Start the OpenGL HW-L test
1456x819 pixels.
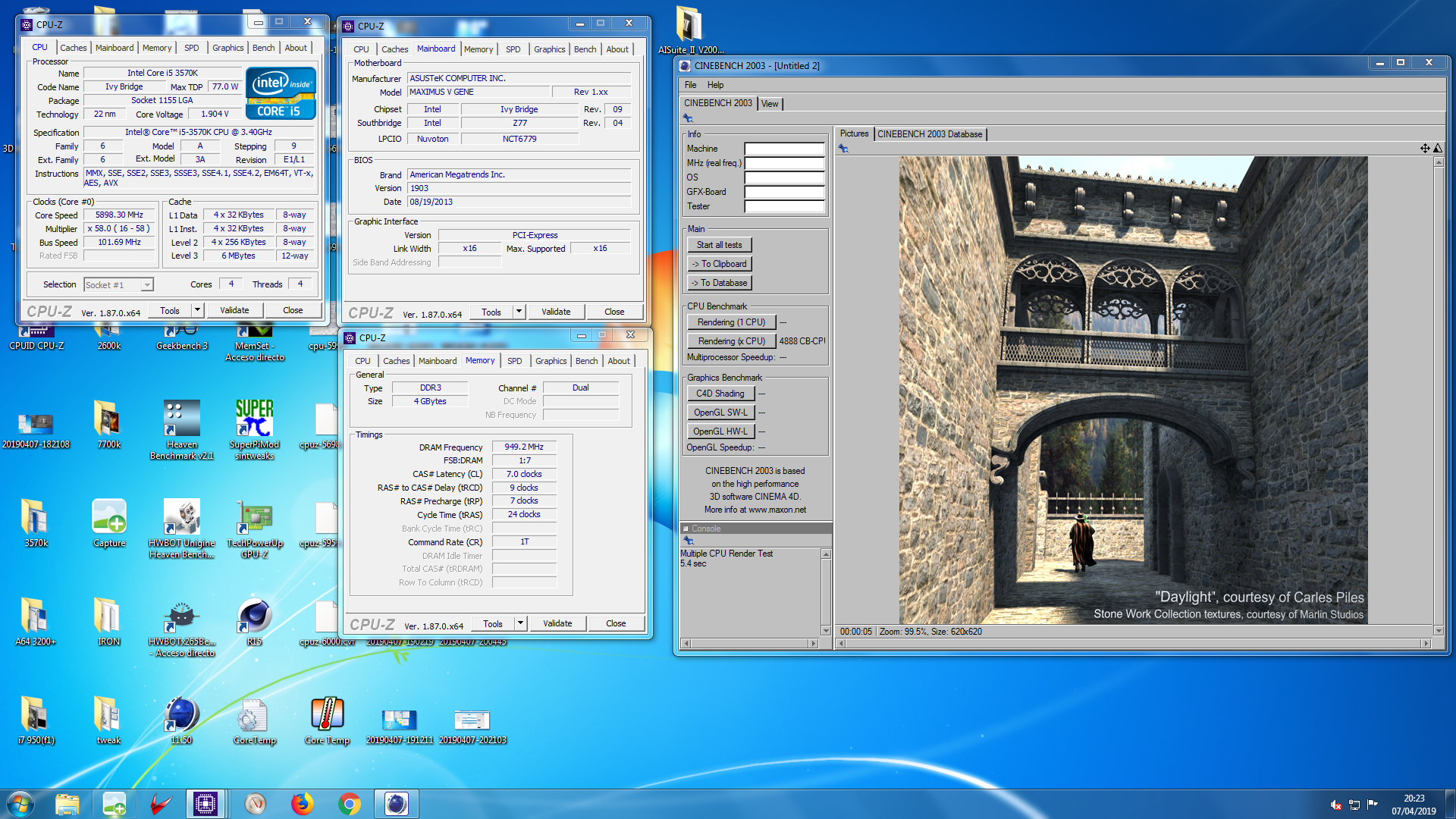coord(720,431)
